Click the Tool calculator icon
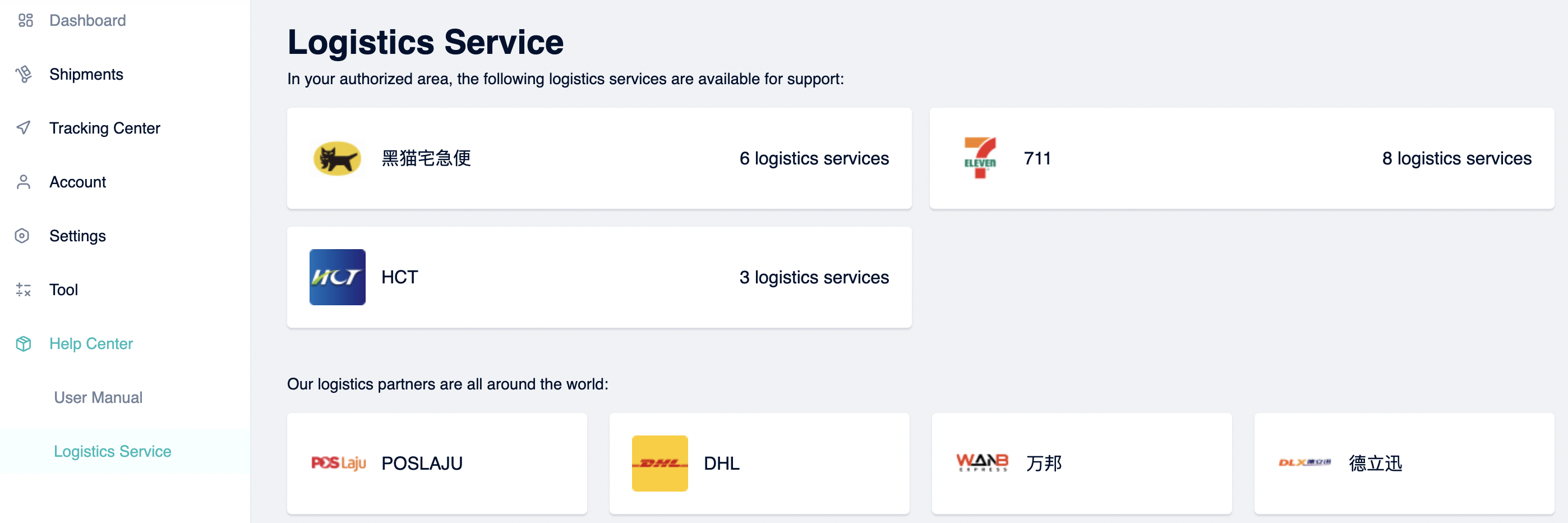This screenshot has height=523, width=1568. [23, 290]
